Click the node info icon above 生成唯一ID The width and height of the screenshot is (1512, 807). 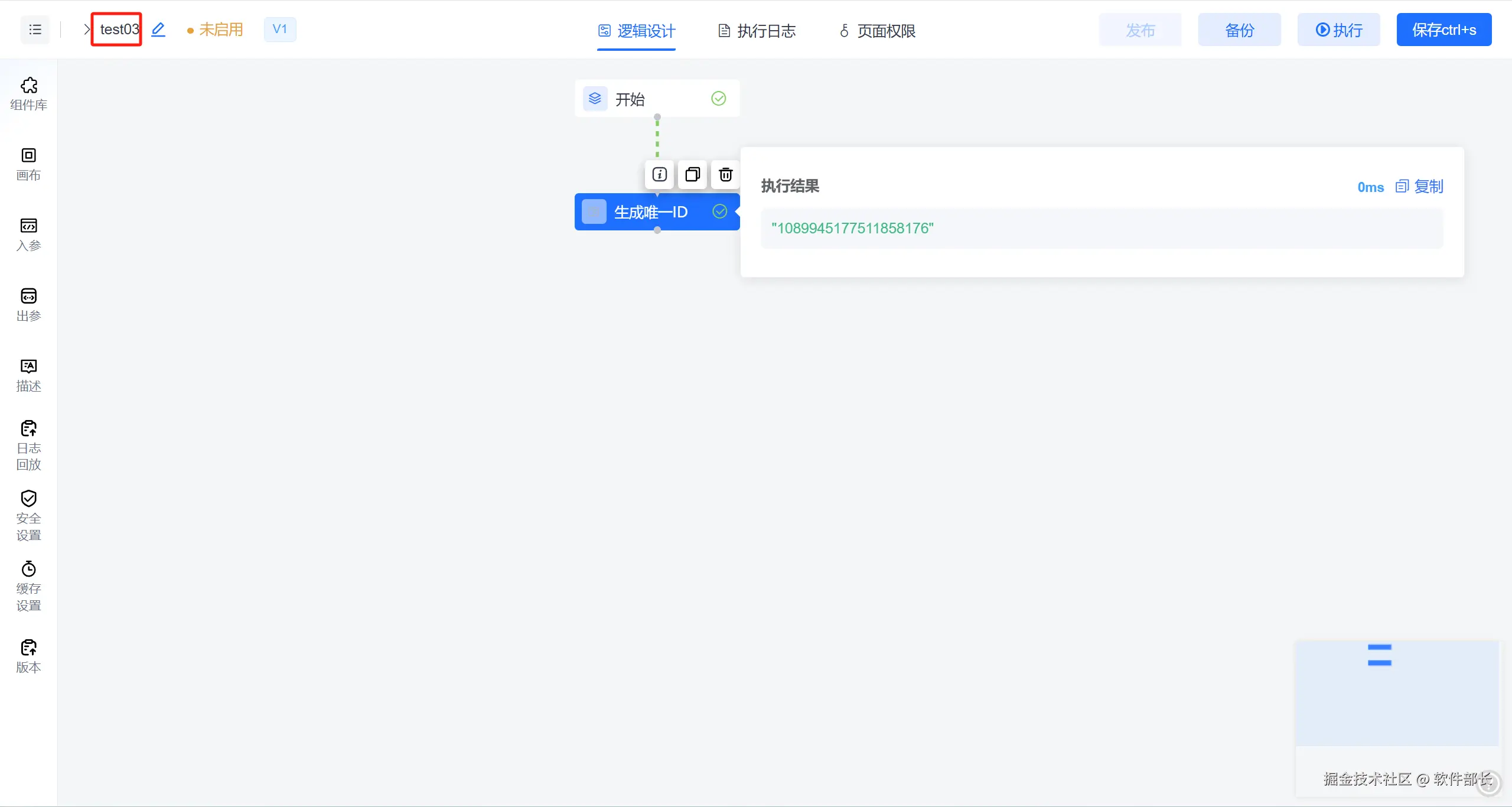point(659,175)
